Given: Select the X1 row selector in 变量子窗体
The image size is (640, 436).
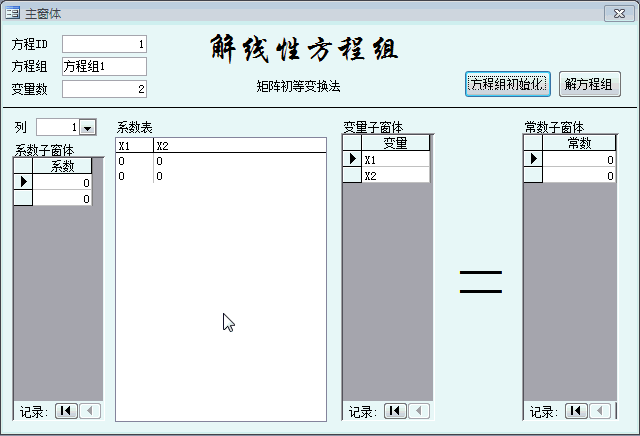Looking at the screenshot, I should point(352,159).
